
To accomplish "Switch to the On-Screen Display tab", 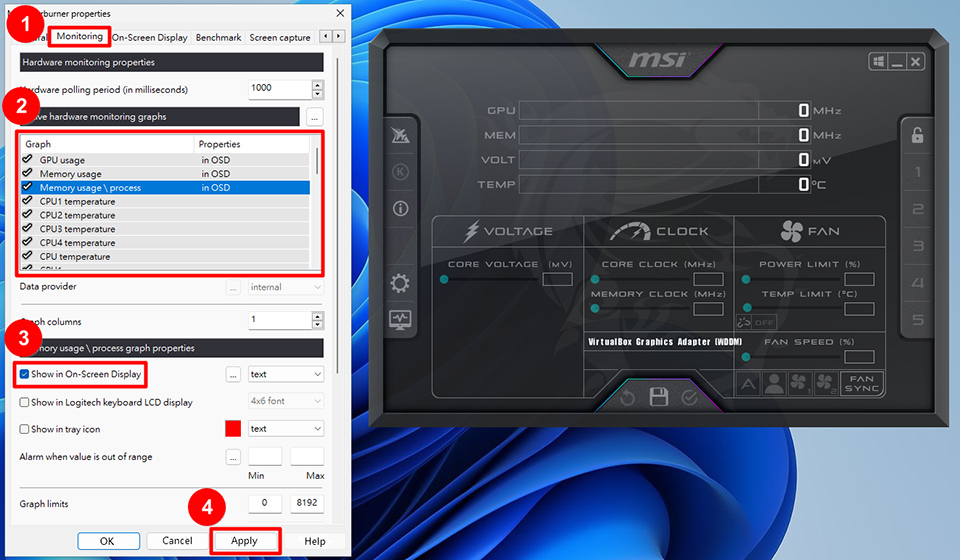I will (150, 38).
